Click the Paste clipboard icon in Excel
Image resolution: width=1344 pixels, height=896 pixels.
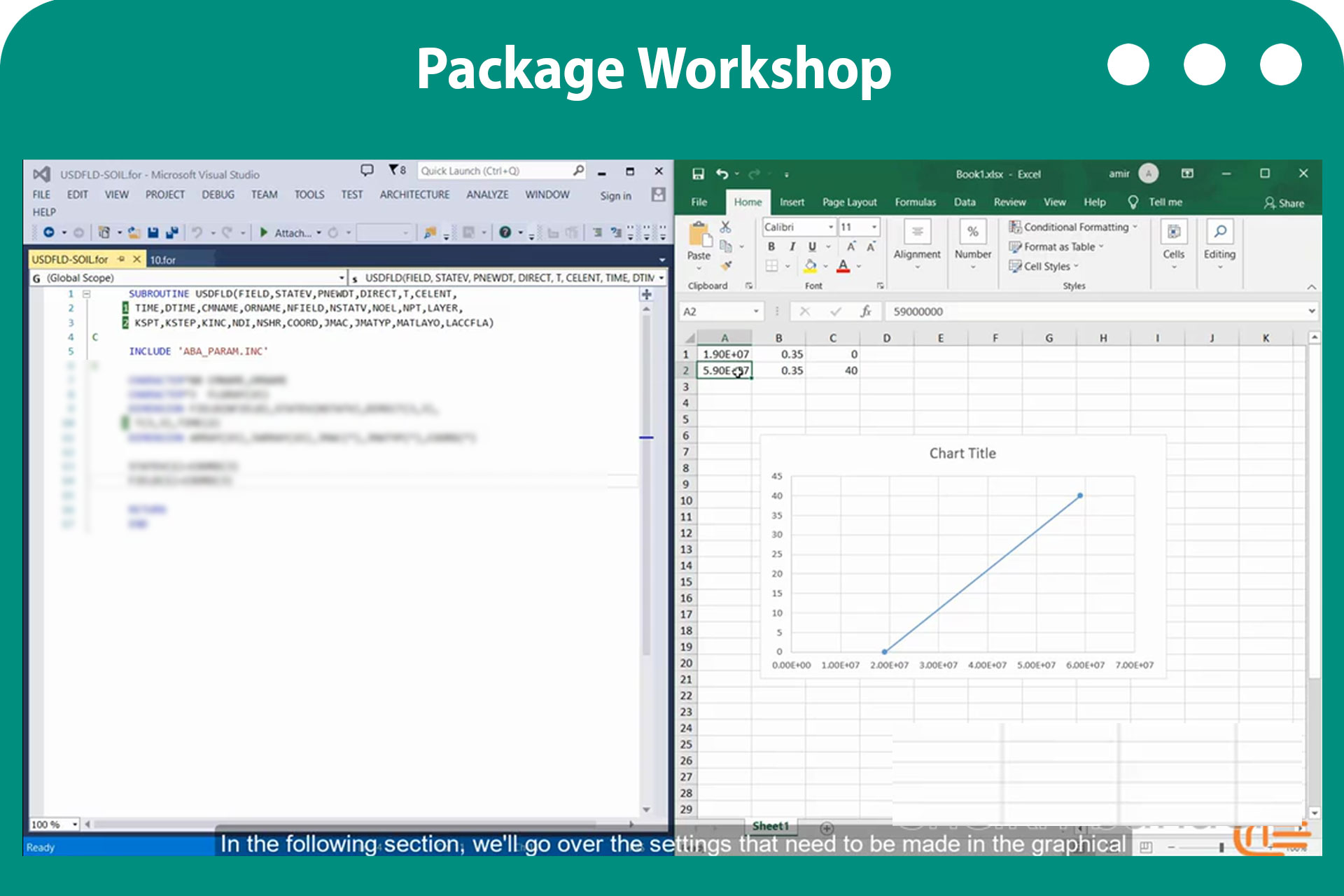point(699,235)
